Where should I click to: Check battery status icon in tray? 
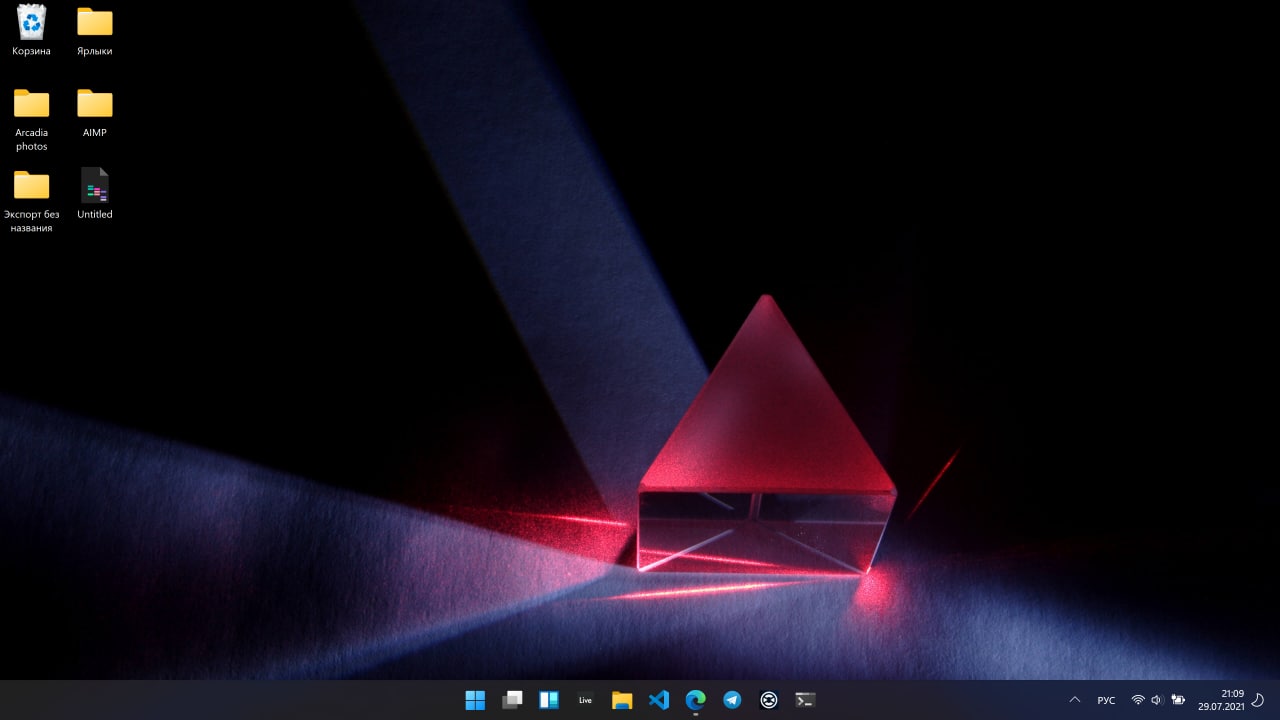tap(1178, 700)
